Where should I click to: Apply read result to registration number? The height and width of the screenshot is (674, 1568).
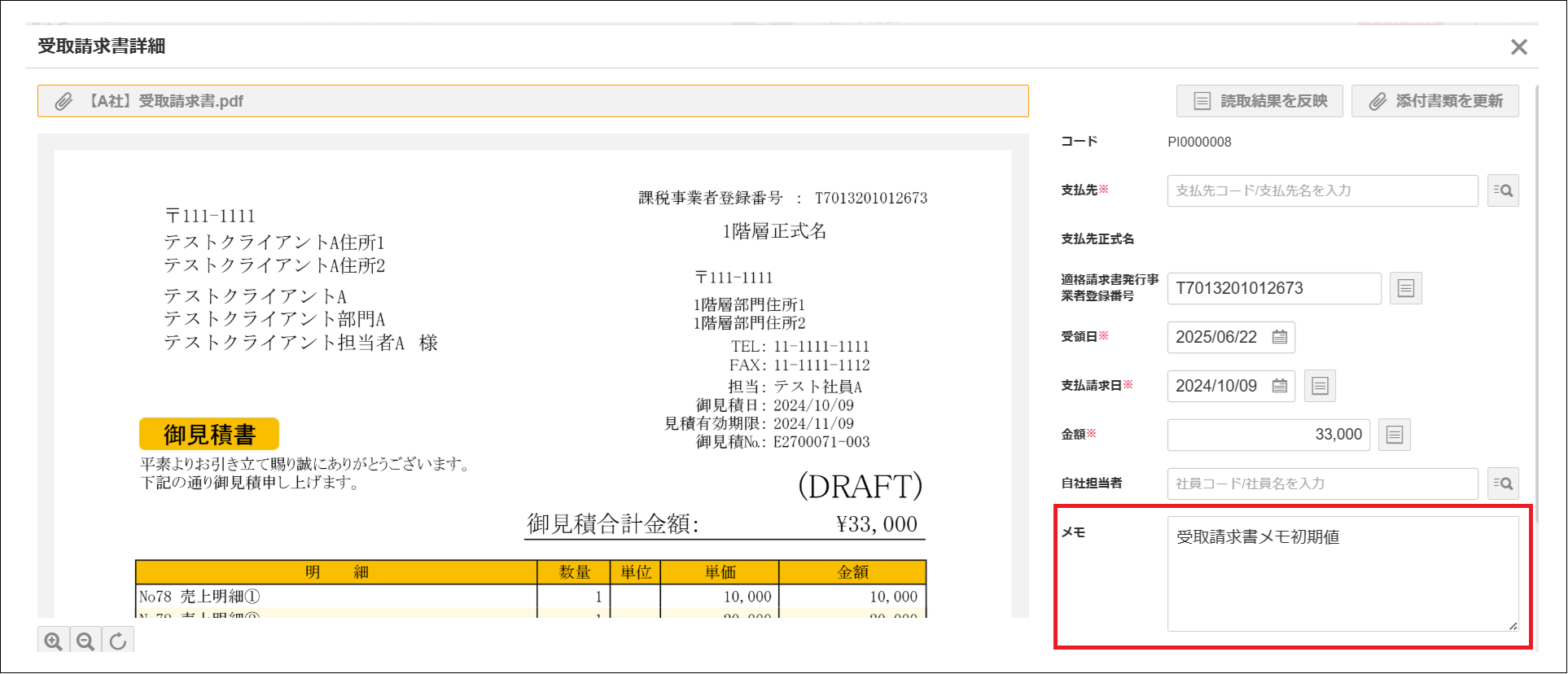tap(1406, 288)
